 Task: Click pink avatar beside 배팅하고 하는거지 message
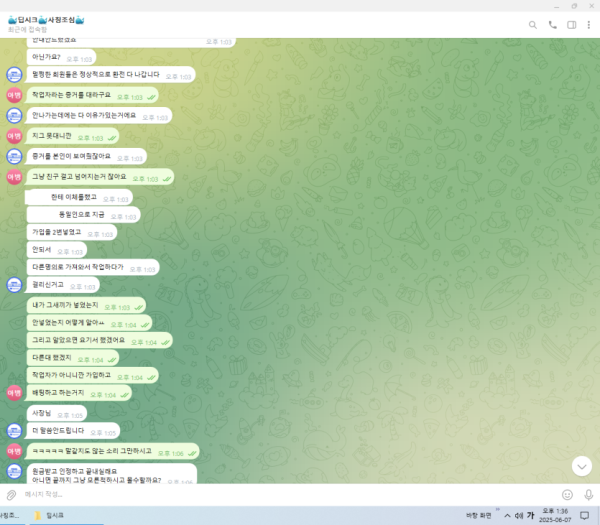click(x=14, y=393)
